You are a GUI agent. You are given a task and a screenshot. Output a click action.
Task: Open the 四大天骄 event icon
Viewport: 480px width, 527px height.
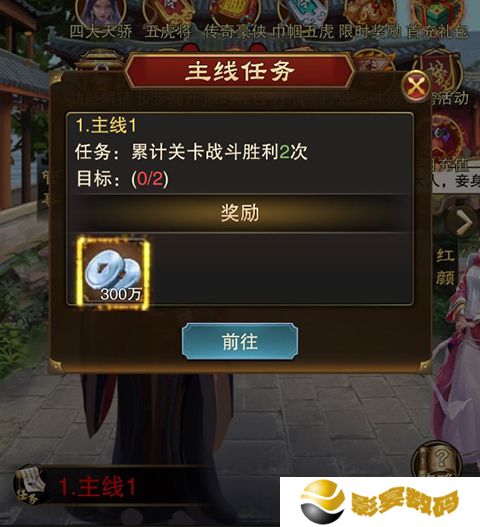coord(101,18)
